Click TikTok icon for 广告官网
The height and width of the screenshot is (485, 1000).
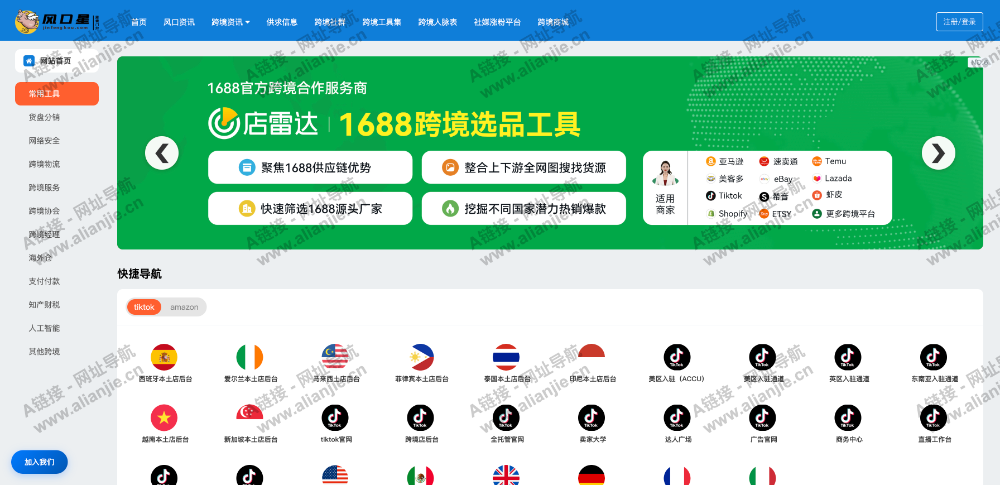coord(762,417)
